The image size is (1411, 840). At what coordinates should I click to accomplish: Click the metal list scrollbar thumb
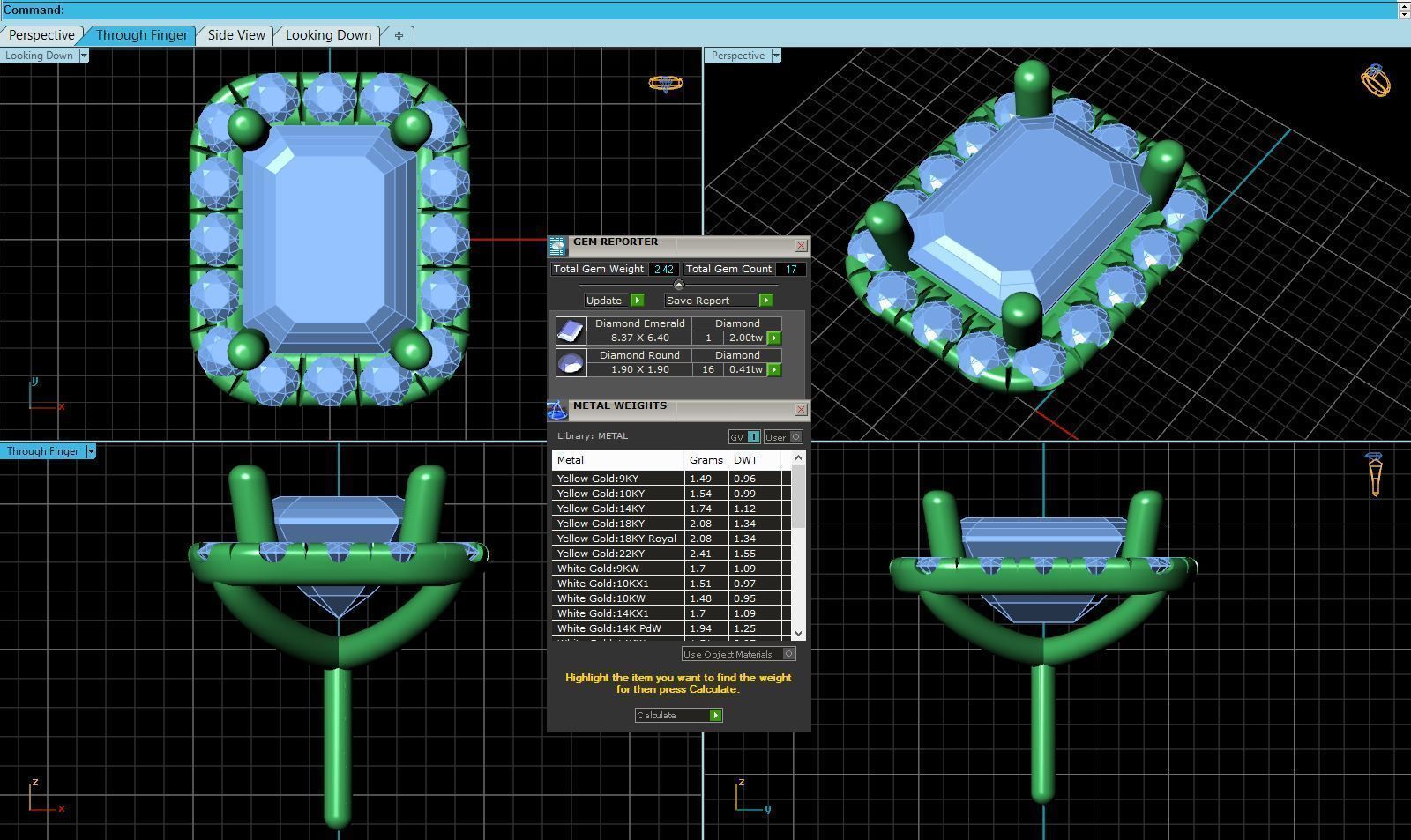(x=798, y=498)
